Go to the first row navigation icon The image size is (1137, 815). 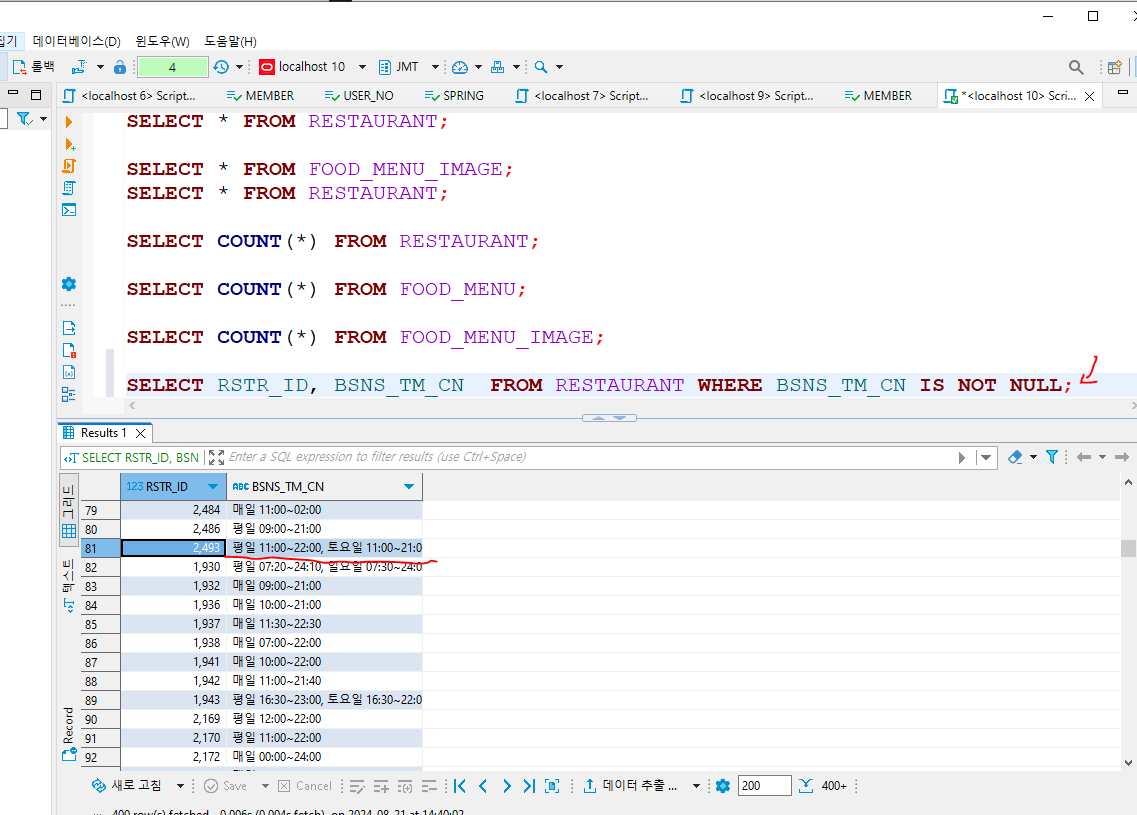(460, 786)
